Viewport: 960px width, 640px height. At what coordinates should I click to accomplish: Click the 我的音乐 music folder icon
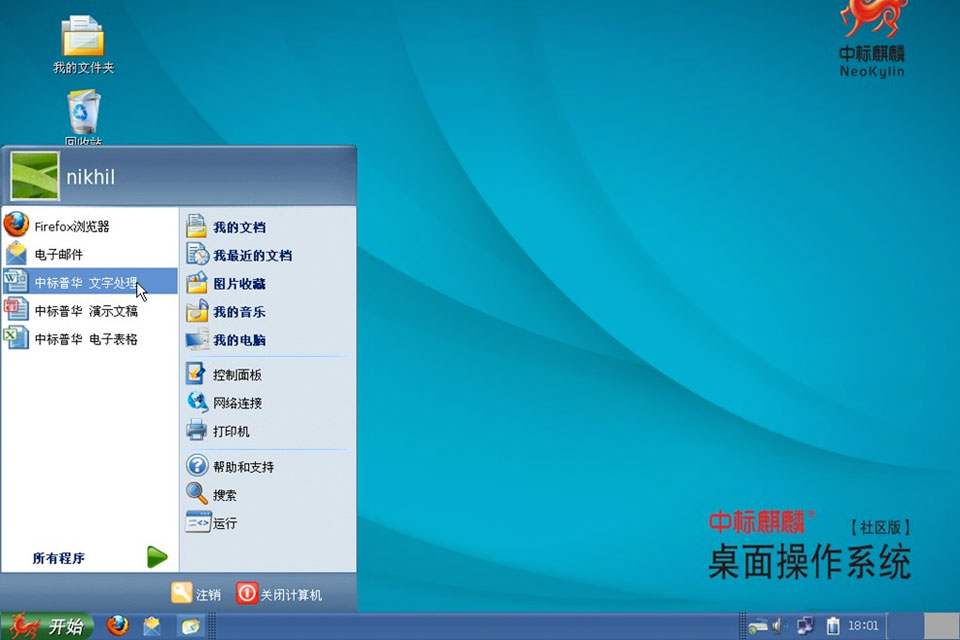[x=197, y=311]
